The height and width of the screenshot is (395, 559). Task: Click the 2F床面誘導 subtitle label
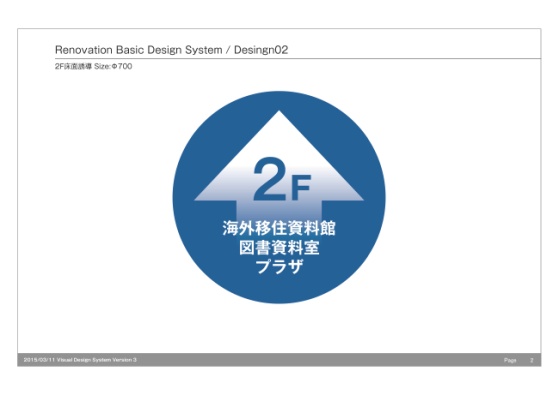[x=73, y=66]
